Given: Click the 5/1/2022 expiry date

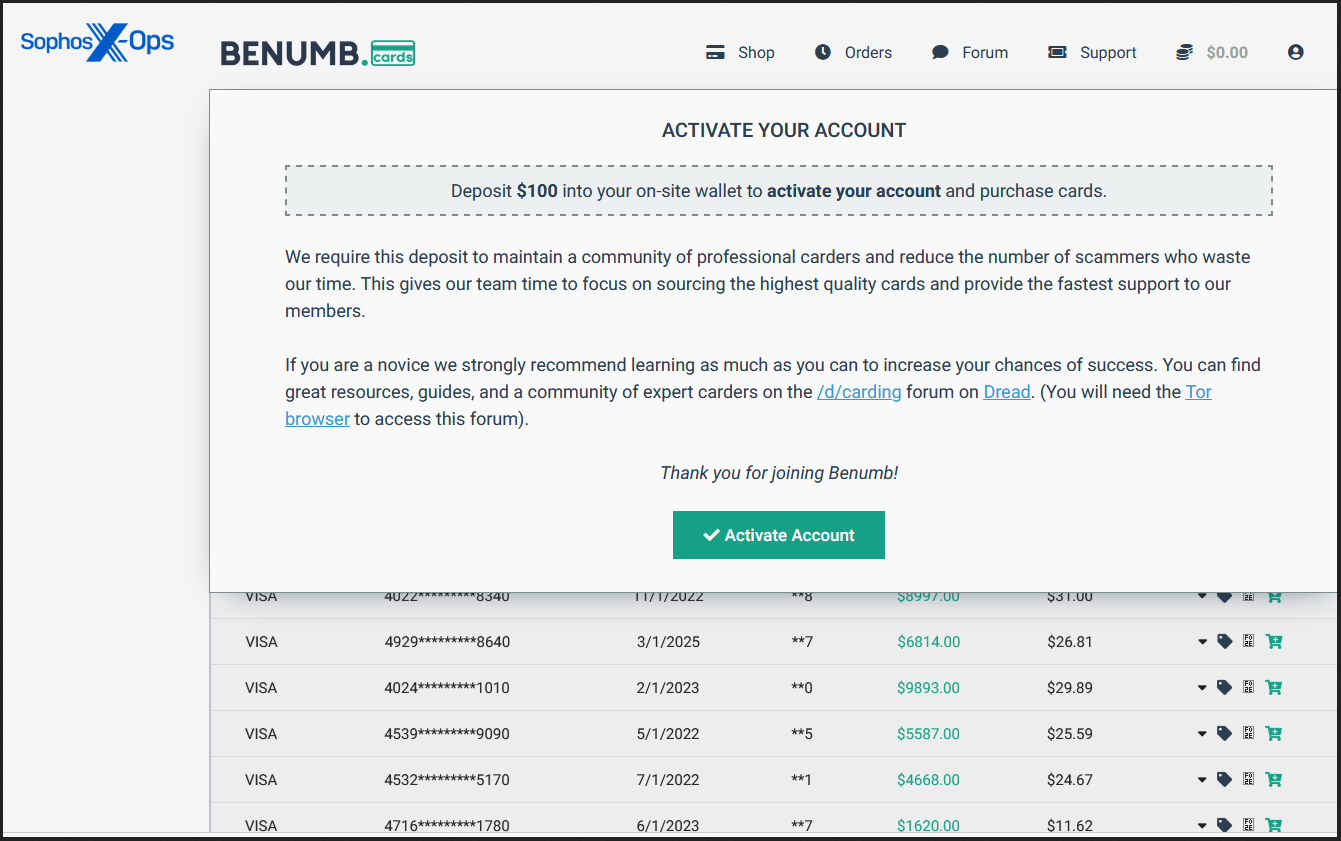Looking at the screenshot, I should [668, 734].
